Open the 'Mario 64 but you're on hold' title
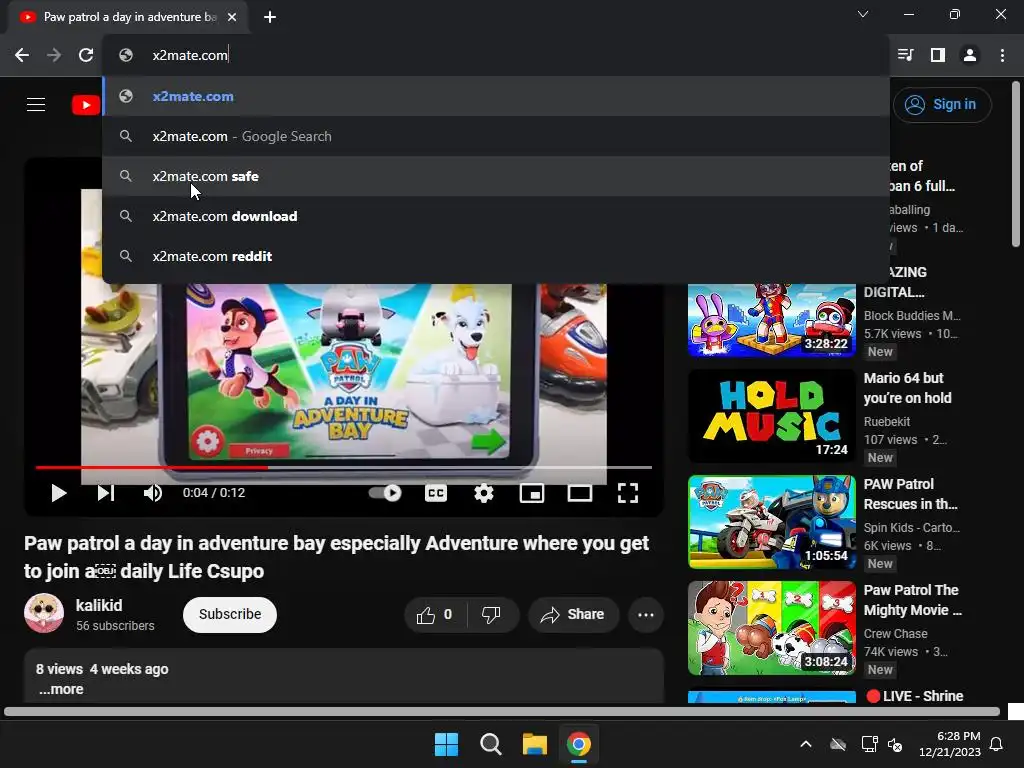 pos(907,388)
